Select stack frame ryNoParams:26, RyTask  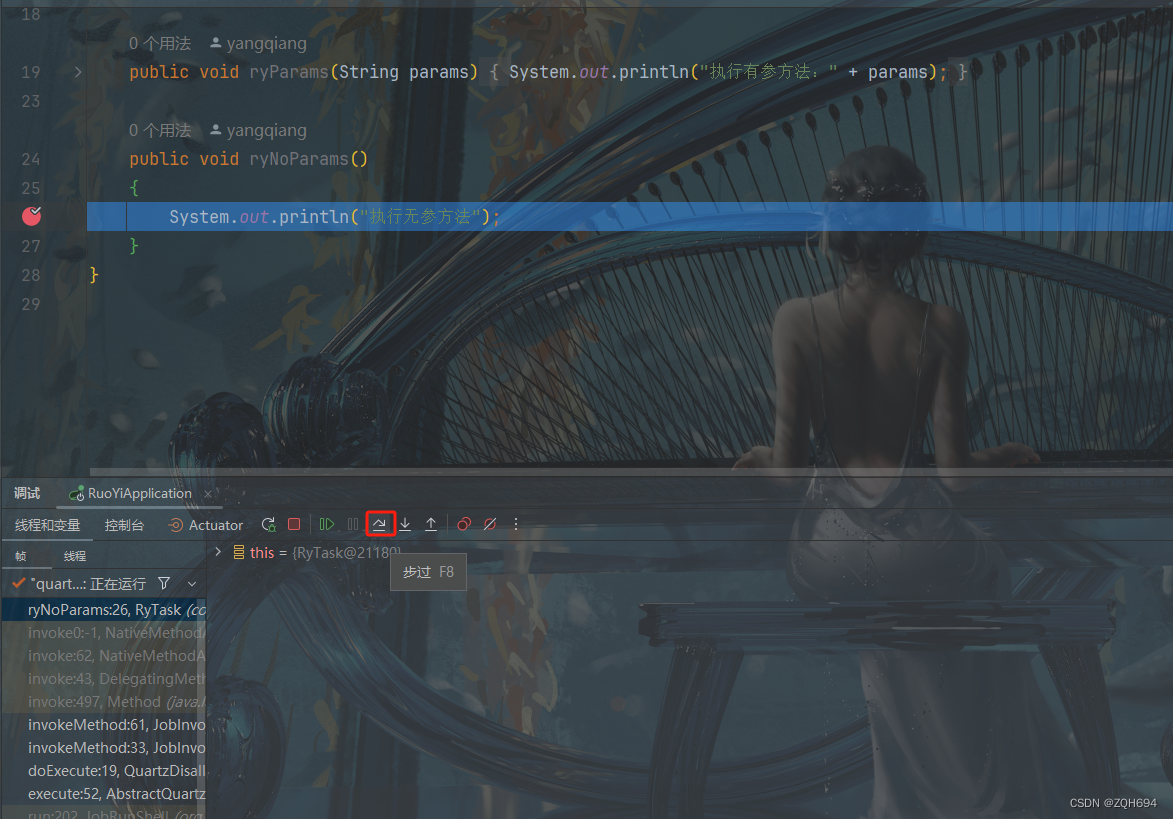click(104, 610)
